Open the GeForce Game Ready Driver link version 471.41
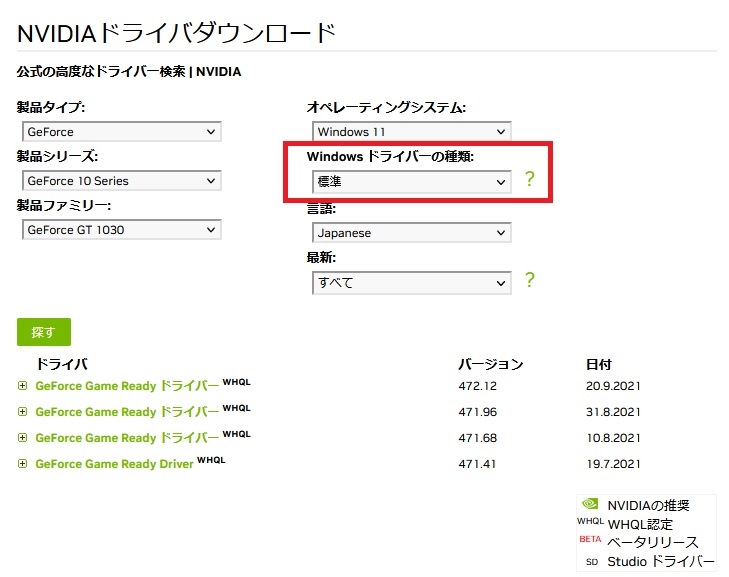The width and height of the screenshot is (729, 577). tap(114, 464)
